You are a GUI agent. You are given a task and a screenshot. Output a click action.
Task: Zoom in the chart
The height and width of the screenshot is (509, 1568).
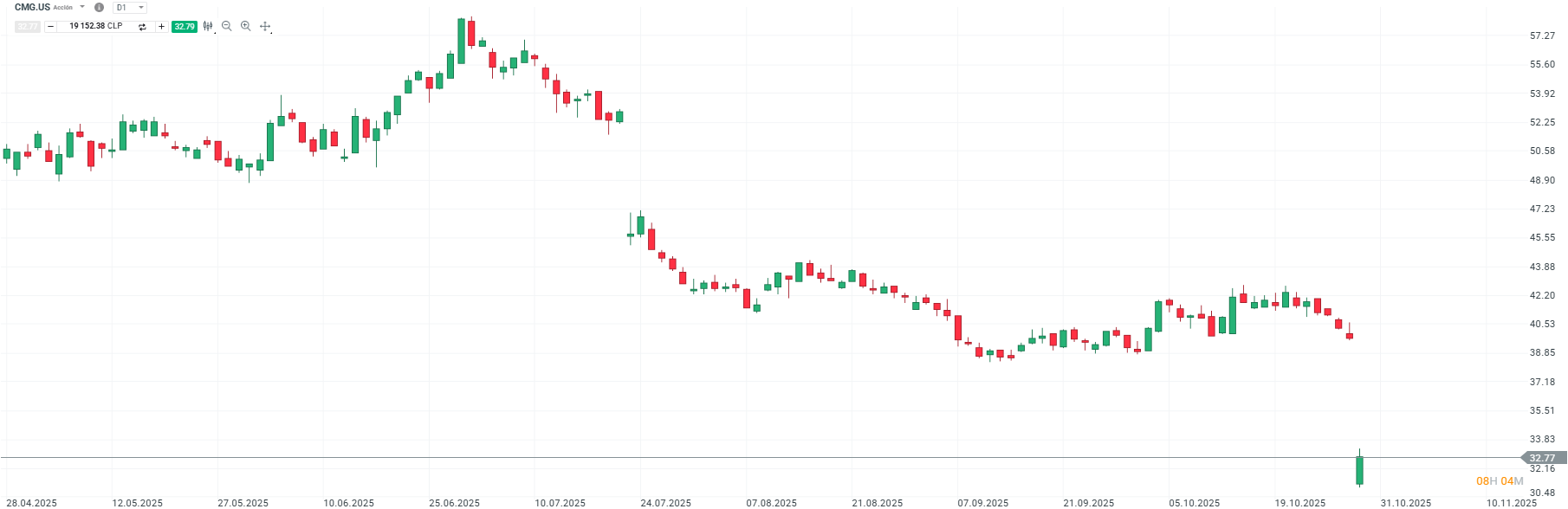(x=246, y=27)
